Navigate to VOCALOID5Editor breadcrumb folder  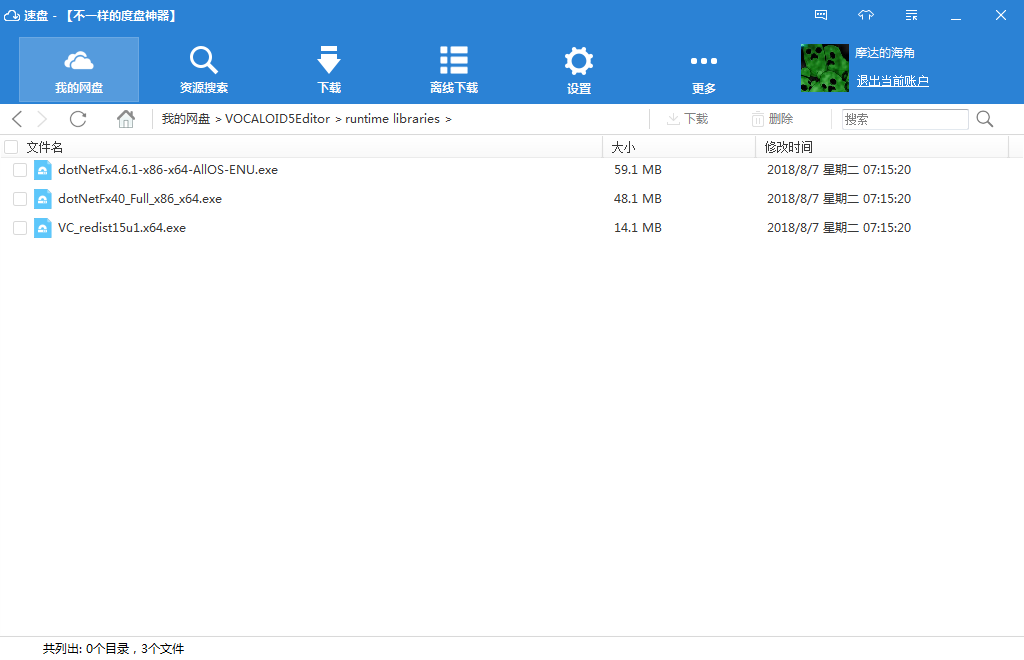278,119
